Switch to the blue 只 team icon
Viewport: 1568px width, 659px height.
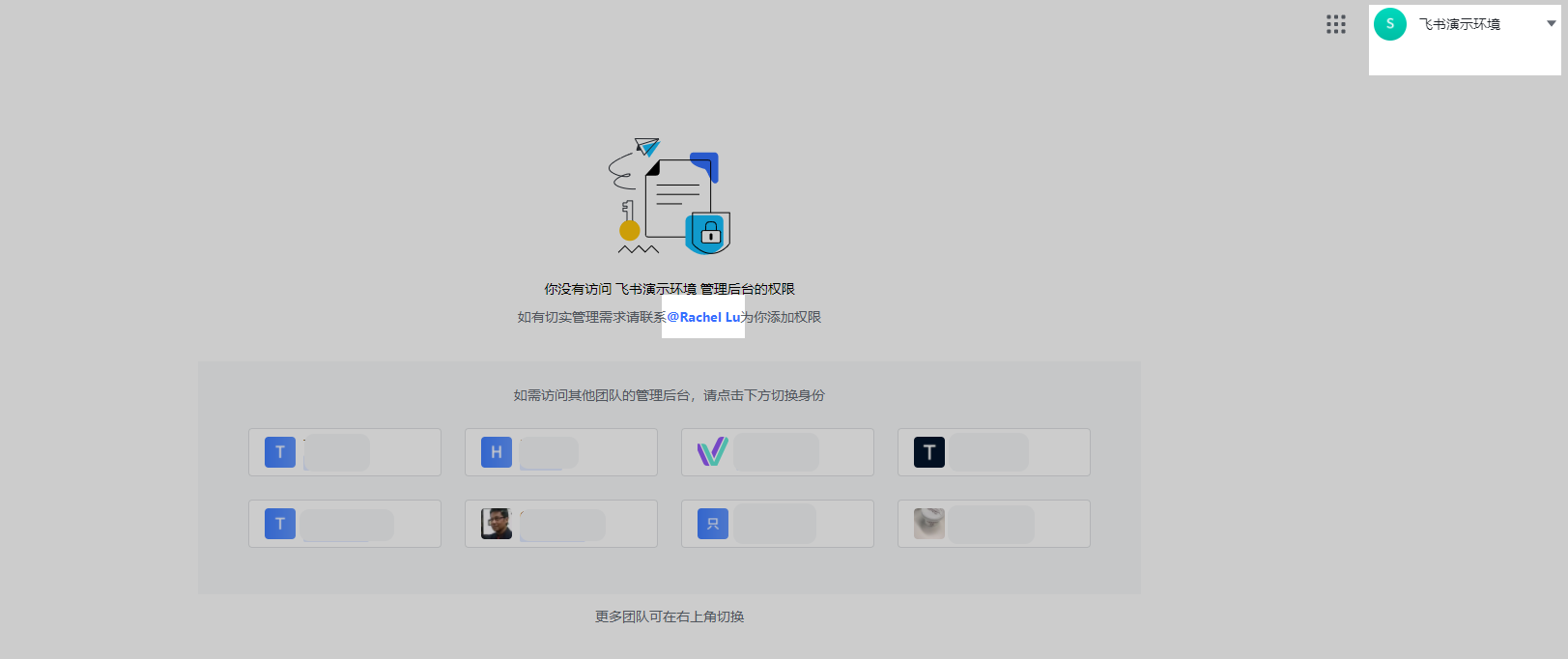tap(713, 524)
